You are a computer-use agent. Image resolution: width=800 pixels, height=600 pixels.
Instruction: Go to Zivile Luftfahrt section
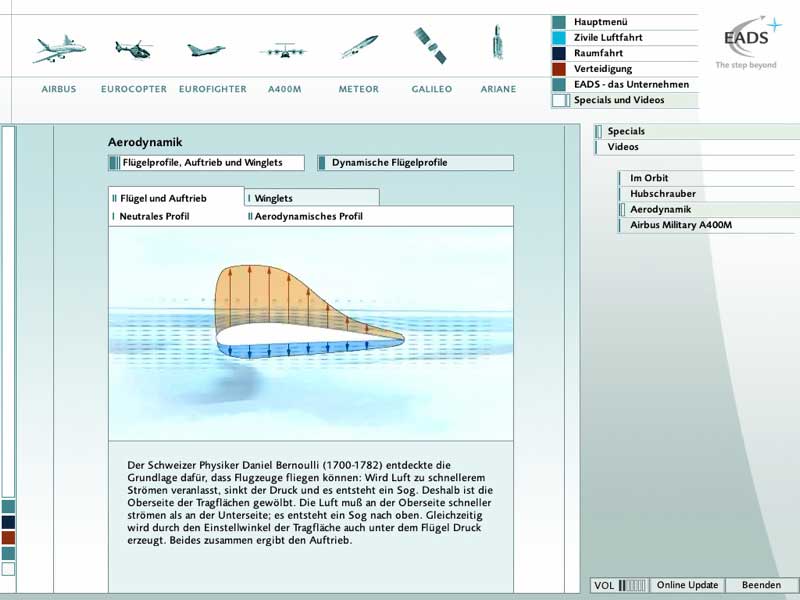[625, 38]
